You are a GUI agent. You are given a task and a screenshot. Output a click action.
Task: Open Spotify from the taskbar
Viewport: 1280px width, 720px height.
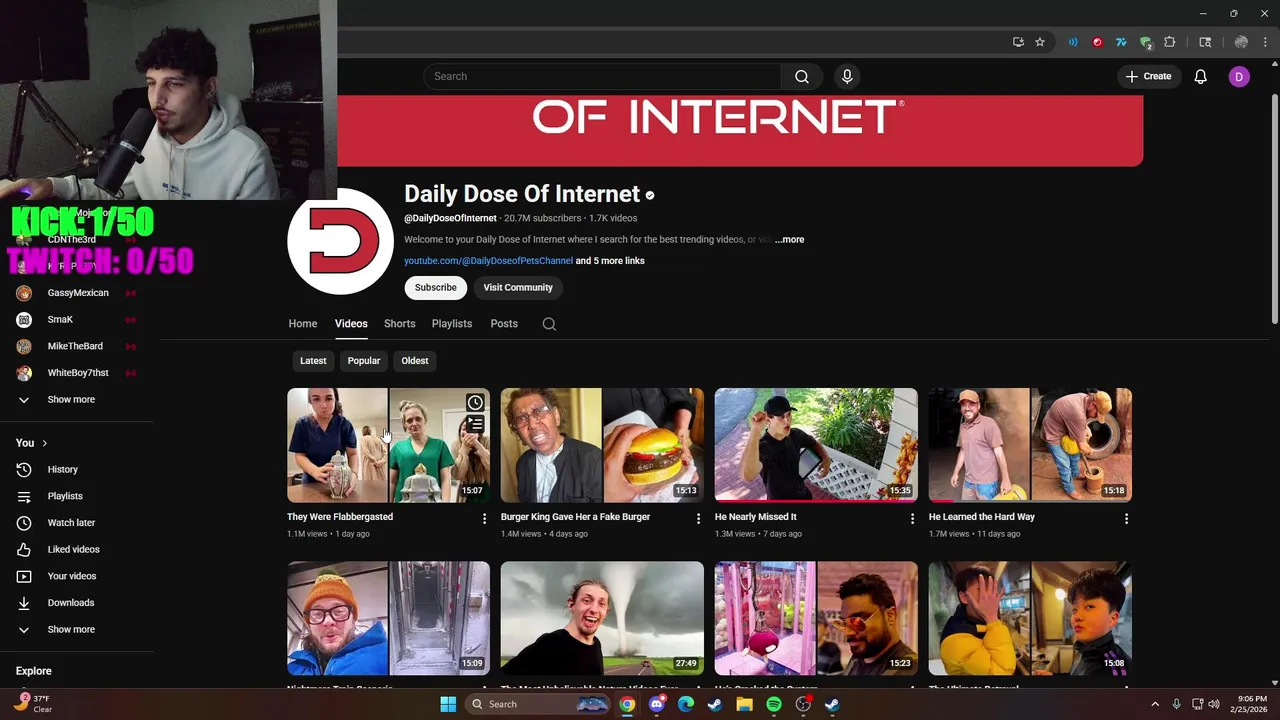774,704
